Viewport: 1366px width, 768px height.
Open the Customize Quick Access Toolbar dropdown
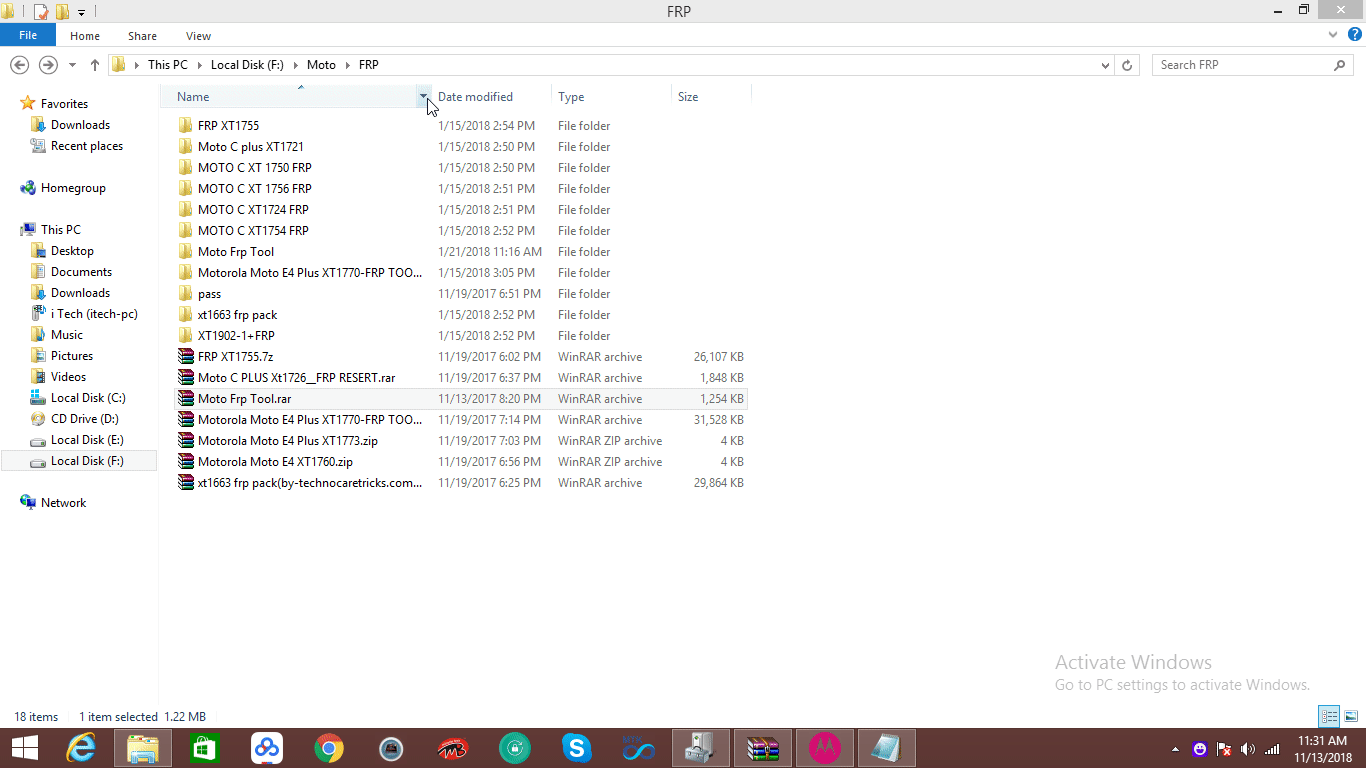point(82,12)
